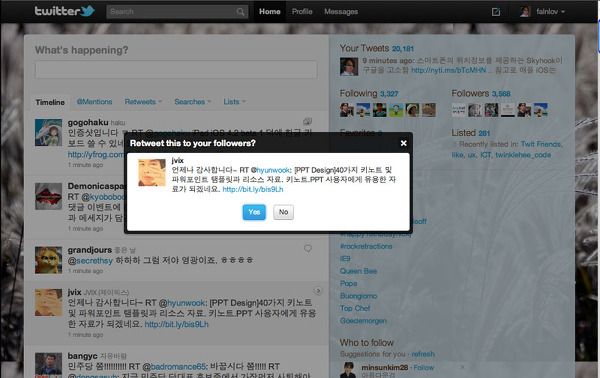Expand the Retweets tab dropdown

(143, 102)
